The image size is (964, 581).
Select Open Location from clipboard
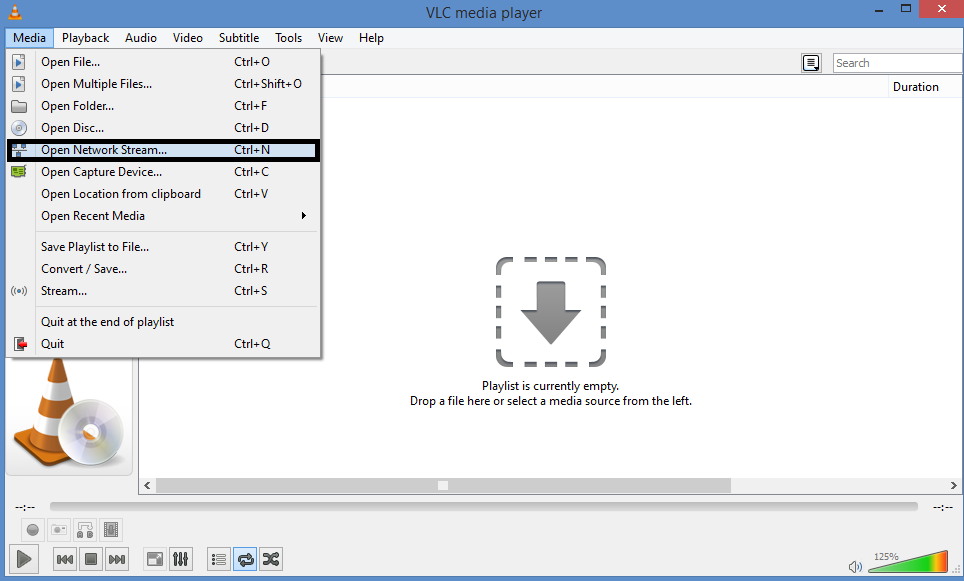pos(164,194)
